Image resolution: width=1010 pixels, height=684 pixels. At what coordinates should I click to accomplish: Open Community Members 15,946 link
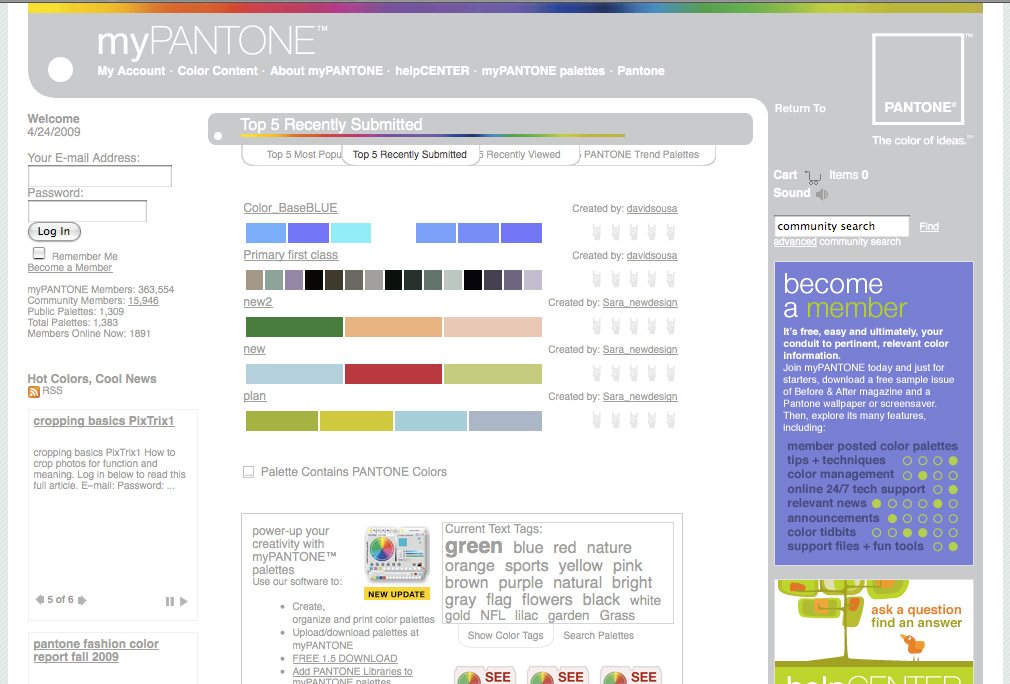[x=143, y=301]
